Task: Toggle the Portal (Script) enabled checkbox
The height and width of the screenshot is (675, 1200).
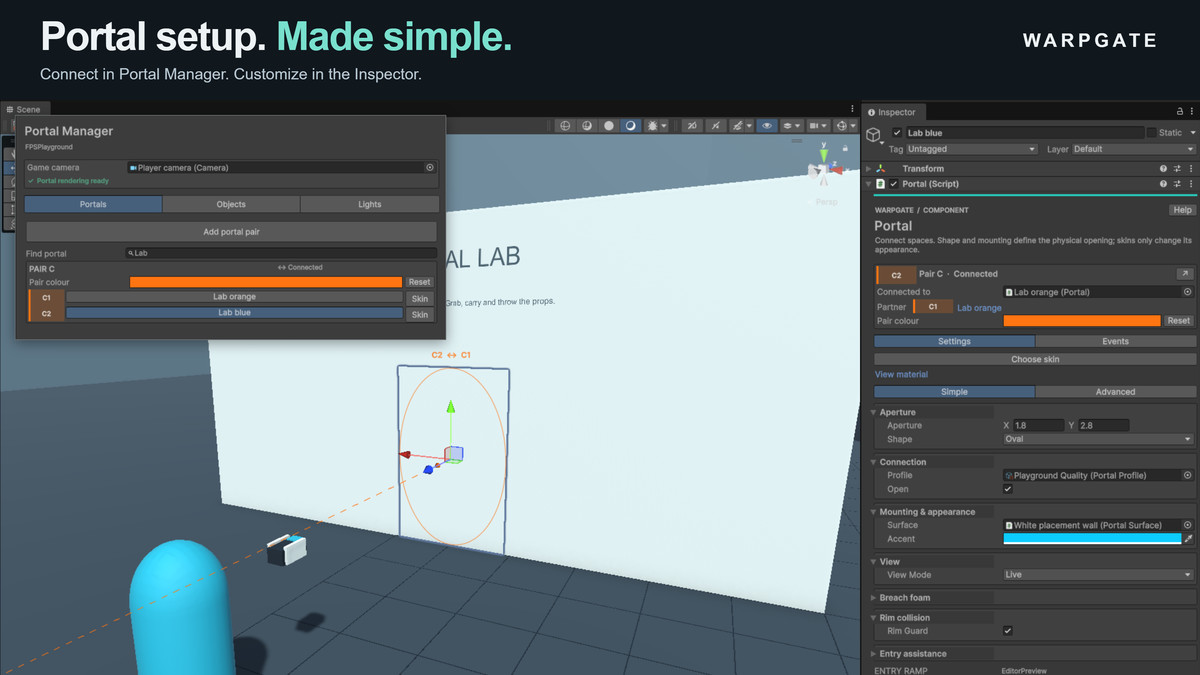Action: tap(894, 184)
